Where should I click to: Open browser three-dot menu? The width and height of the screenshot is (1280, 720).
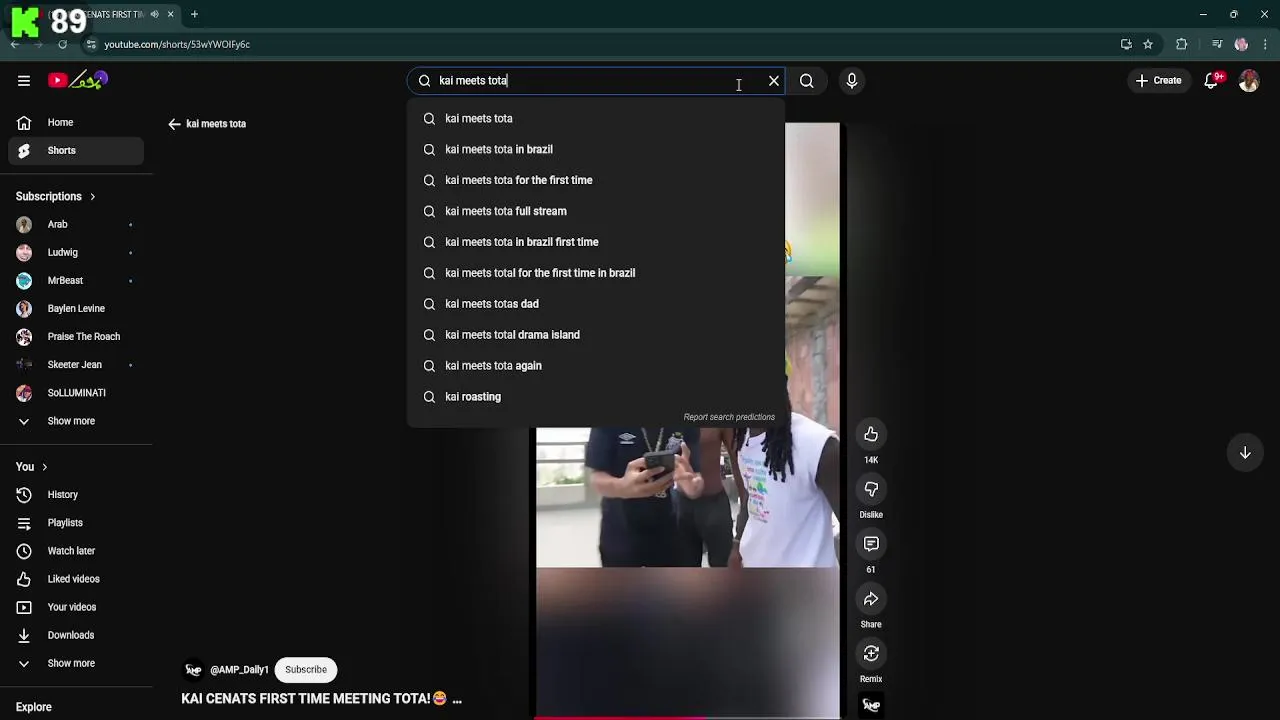1266,44
